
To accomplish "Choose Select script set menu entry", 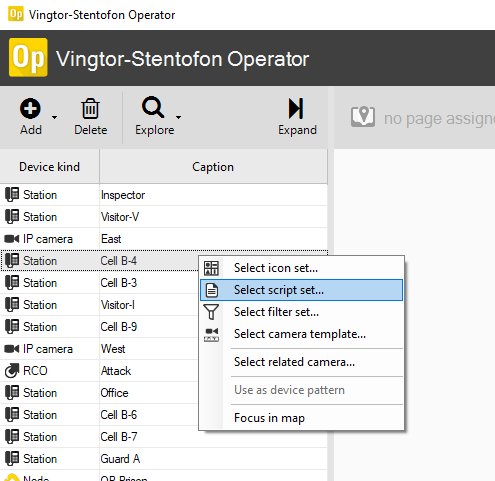I will click(302, 290).
